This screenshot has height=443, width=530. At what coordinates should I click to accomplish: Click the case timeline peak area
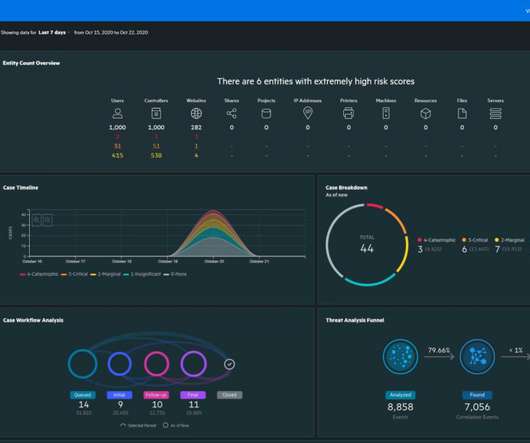(x=213, y=233)
